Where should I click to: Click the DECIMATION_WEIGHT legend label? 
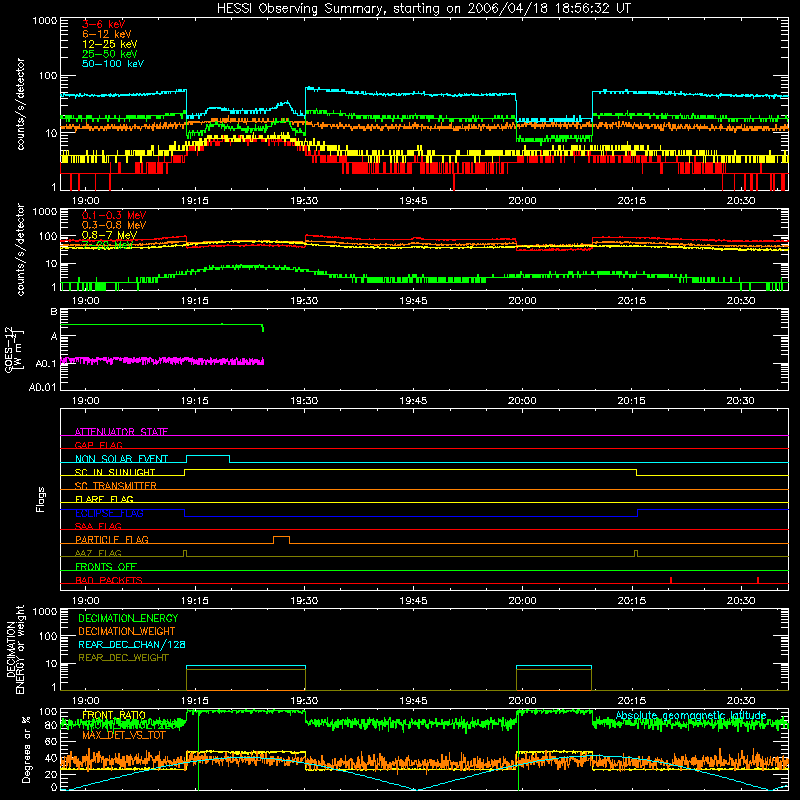127,631
